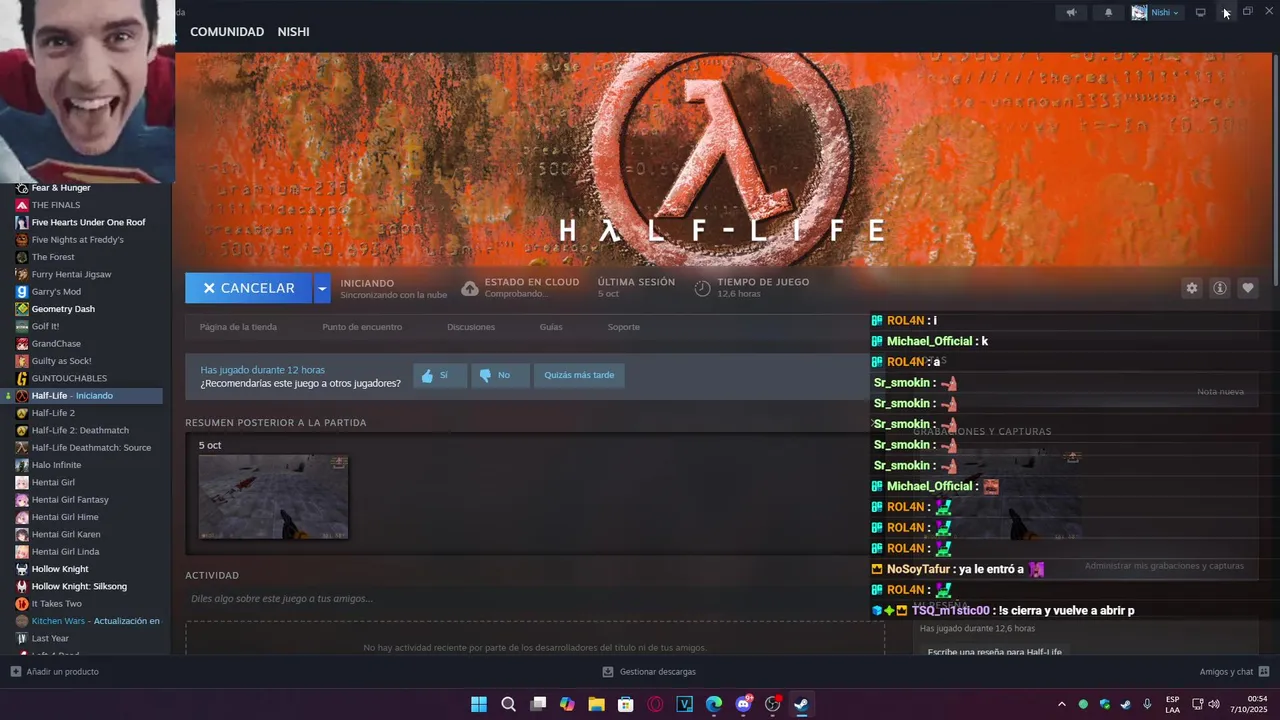Viewport: 1280px width, 720px height.
Task: Open the 5 oct gameplay screenshot thumbnail
Action: 273,497
